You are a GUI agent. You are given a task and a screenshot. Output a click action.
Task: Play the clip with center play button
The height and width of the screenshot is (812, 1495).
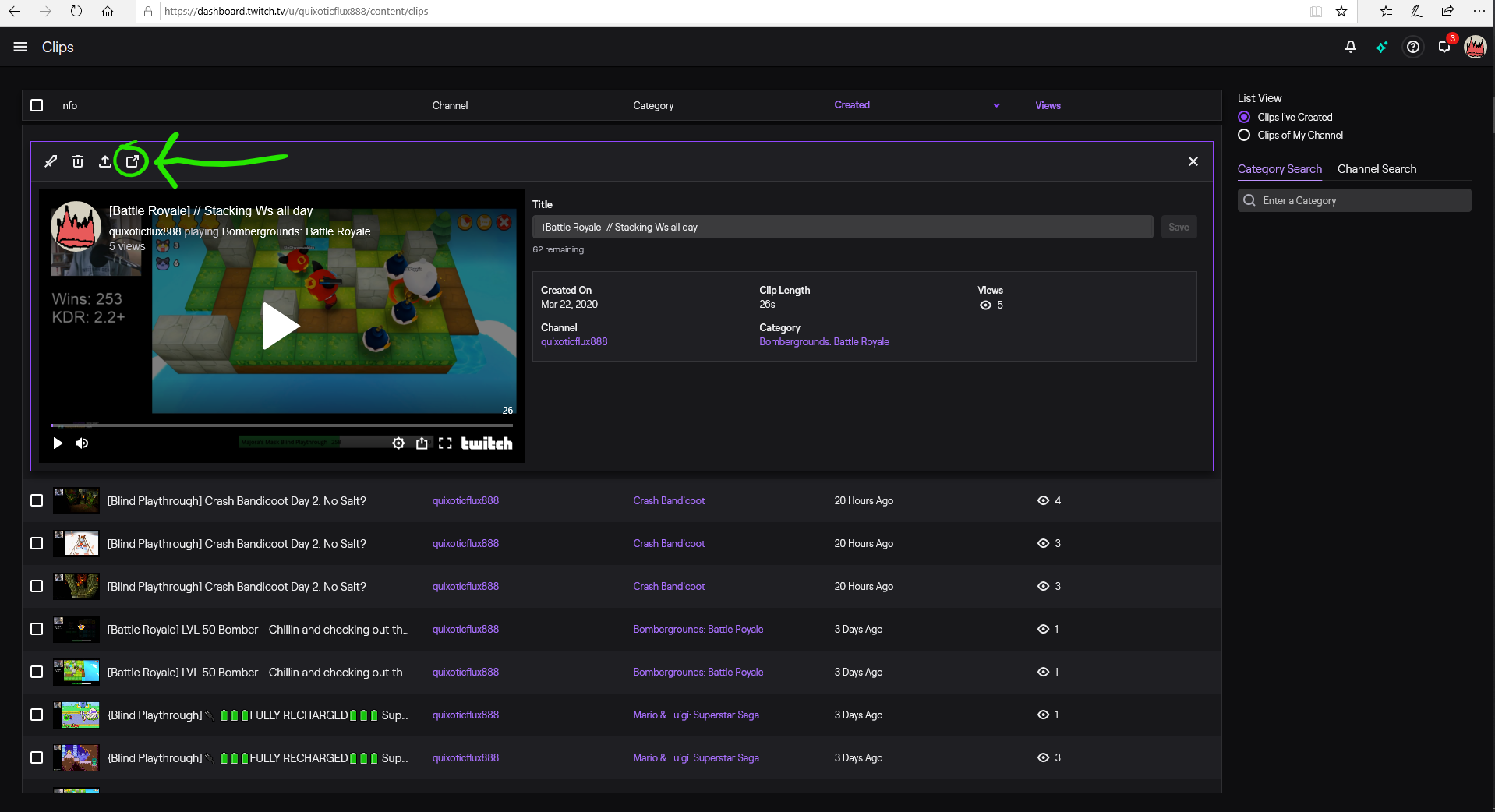tap(279, 326)
